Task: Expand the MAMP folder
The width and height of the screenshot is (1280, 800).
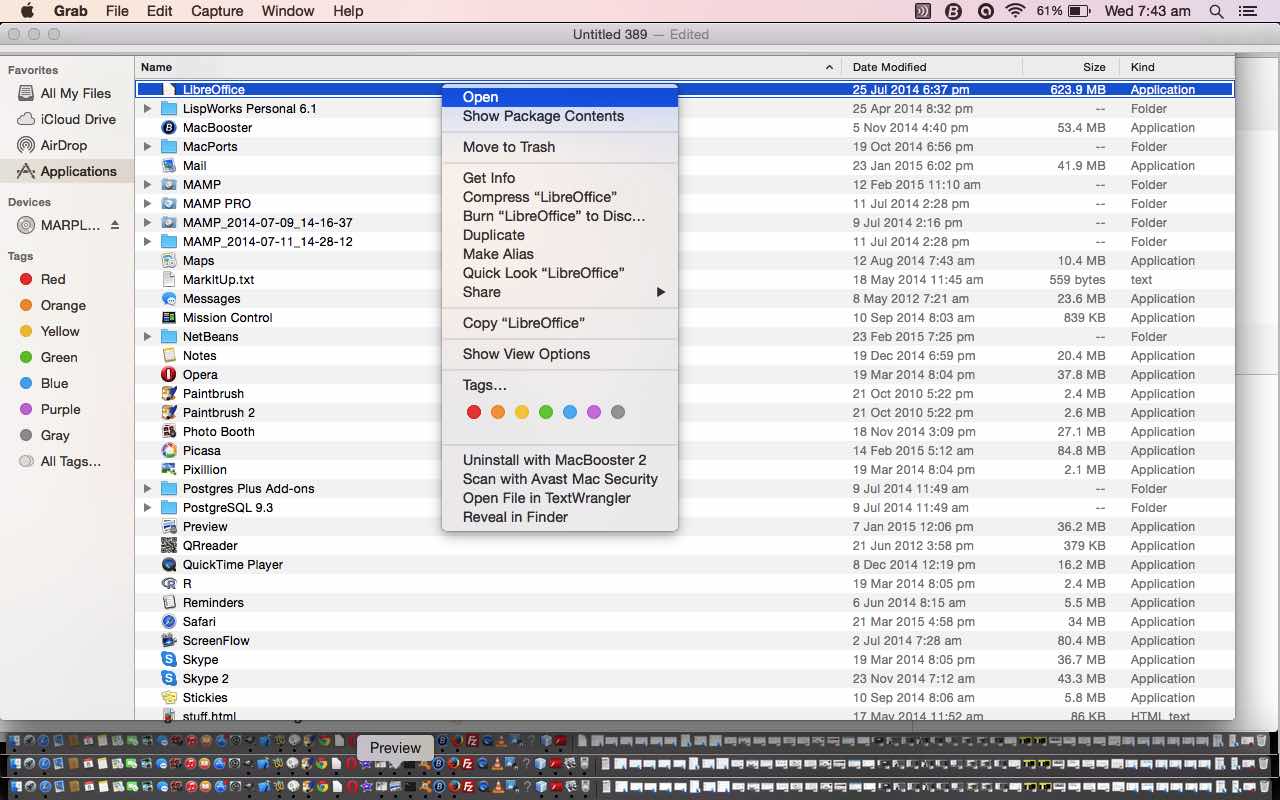Action: pos(147,185)
